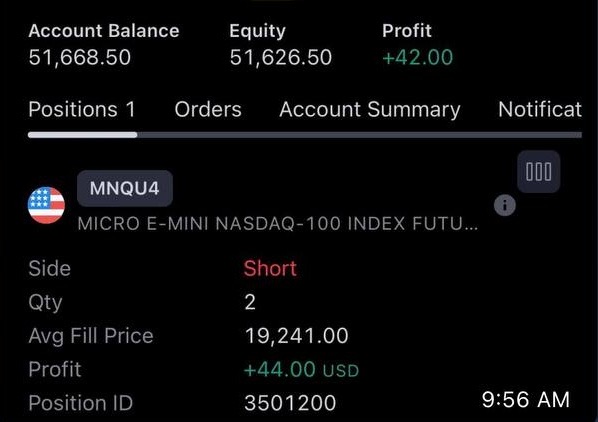This screenshot has height=422, width=598.
Task: Select the MNQU4 symbol badge
Action: (125, 188)
